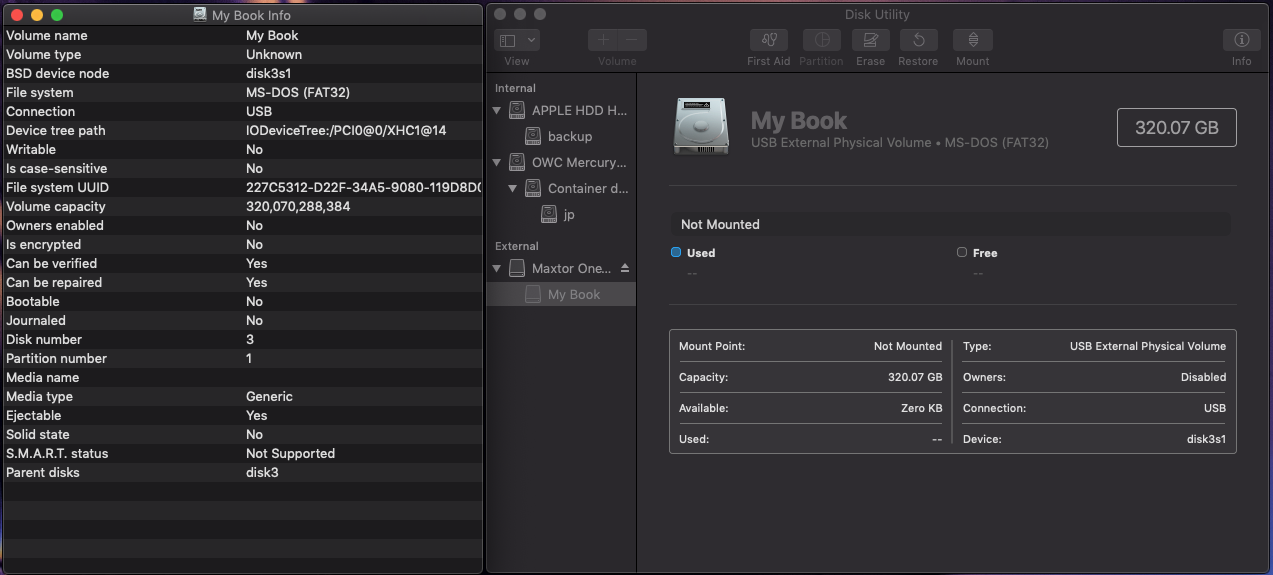Mount the My Book volume

point(972,40)
